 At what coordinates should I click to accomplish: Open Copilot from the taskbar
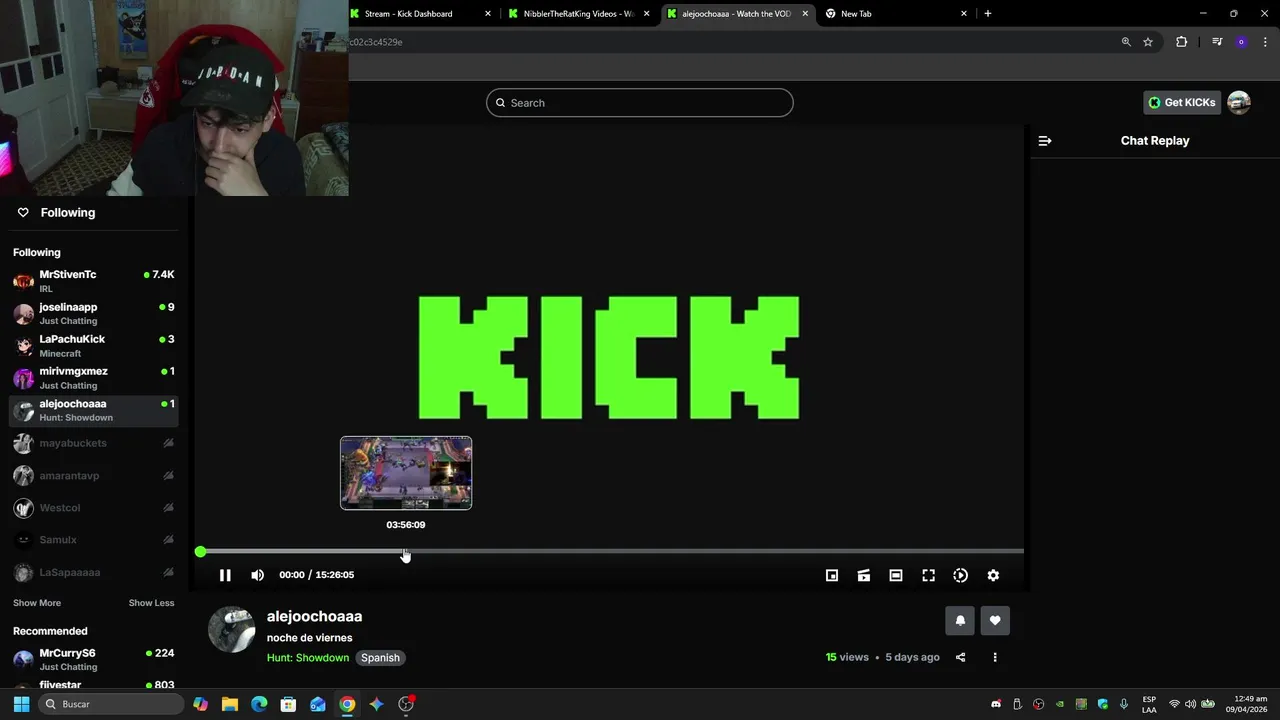coord(200,704)
